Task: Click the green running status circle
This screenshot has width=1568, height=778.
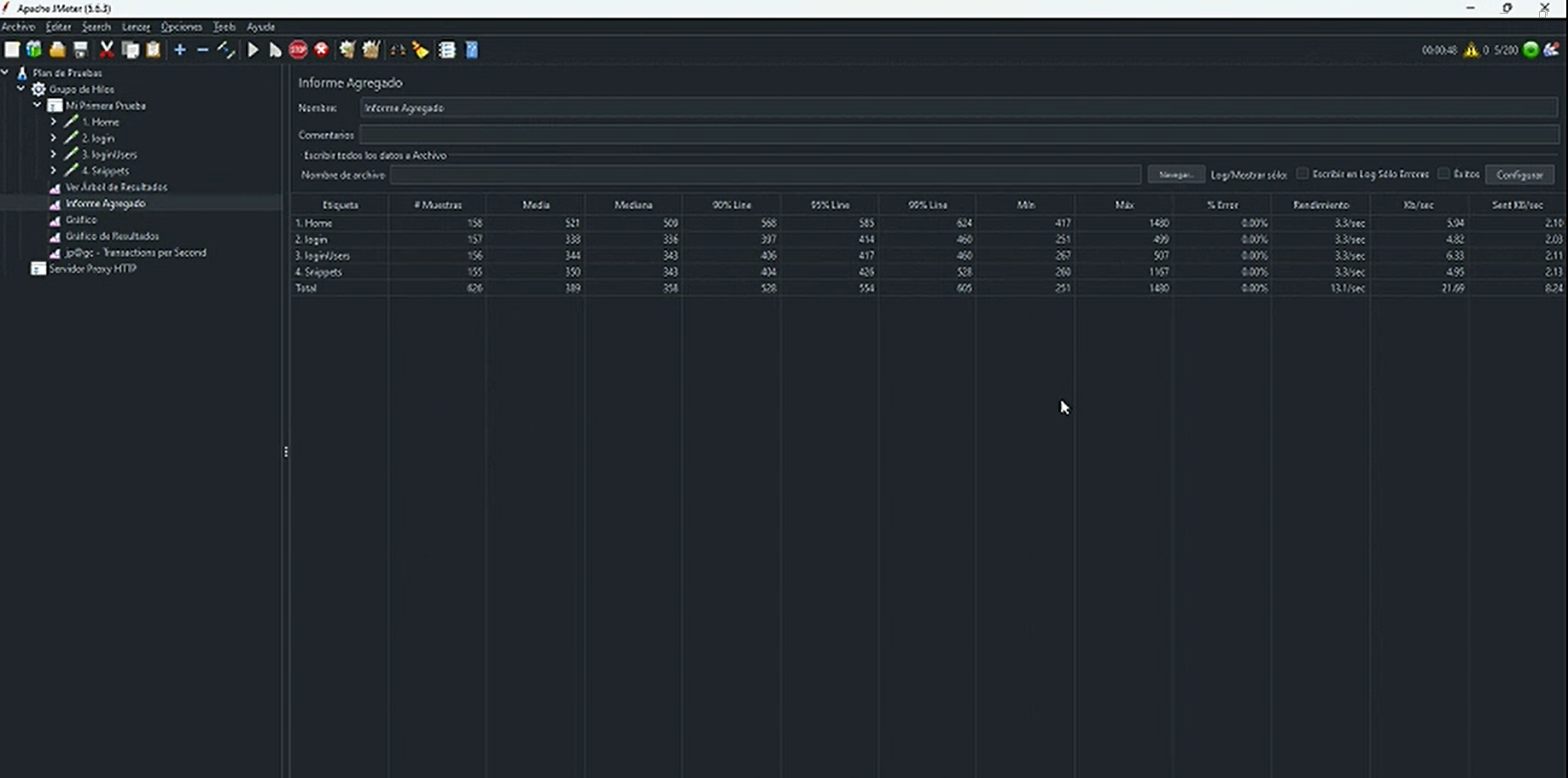Action: point(1531,50)
